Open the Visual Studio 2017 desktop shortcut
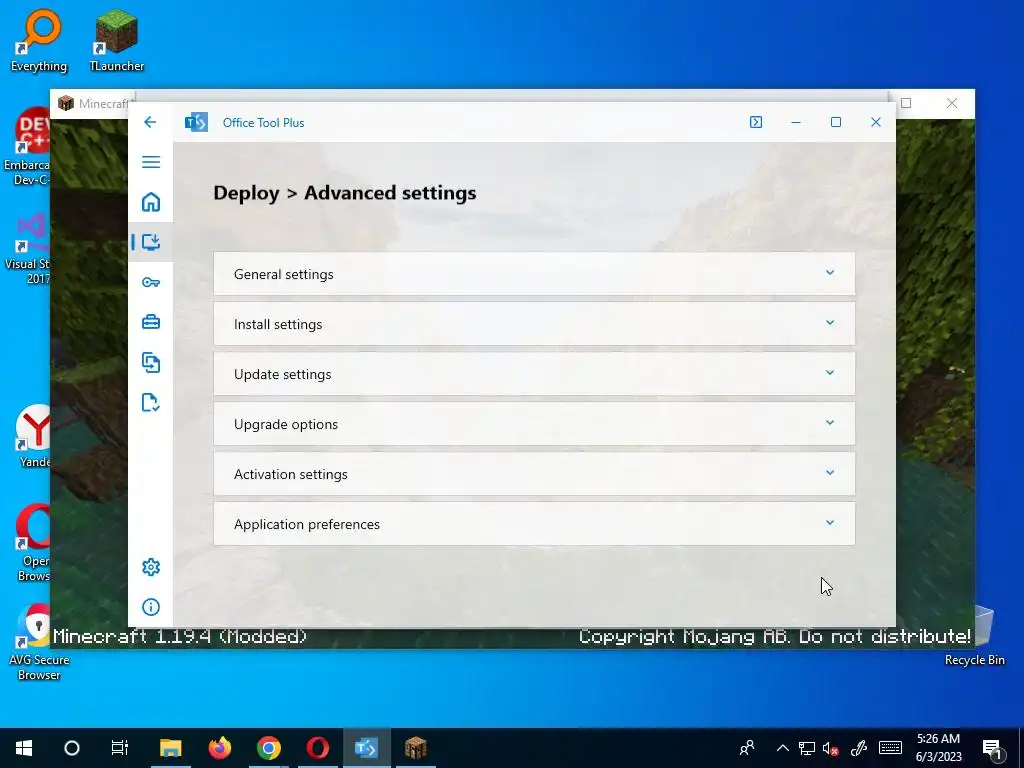 [27, 248]
